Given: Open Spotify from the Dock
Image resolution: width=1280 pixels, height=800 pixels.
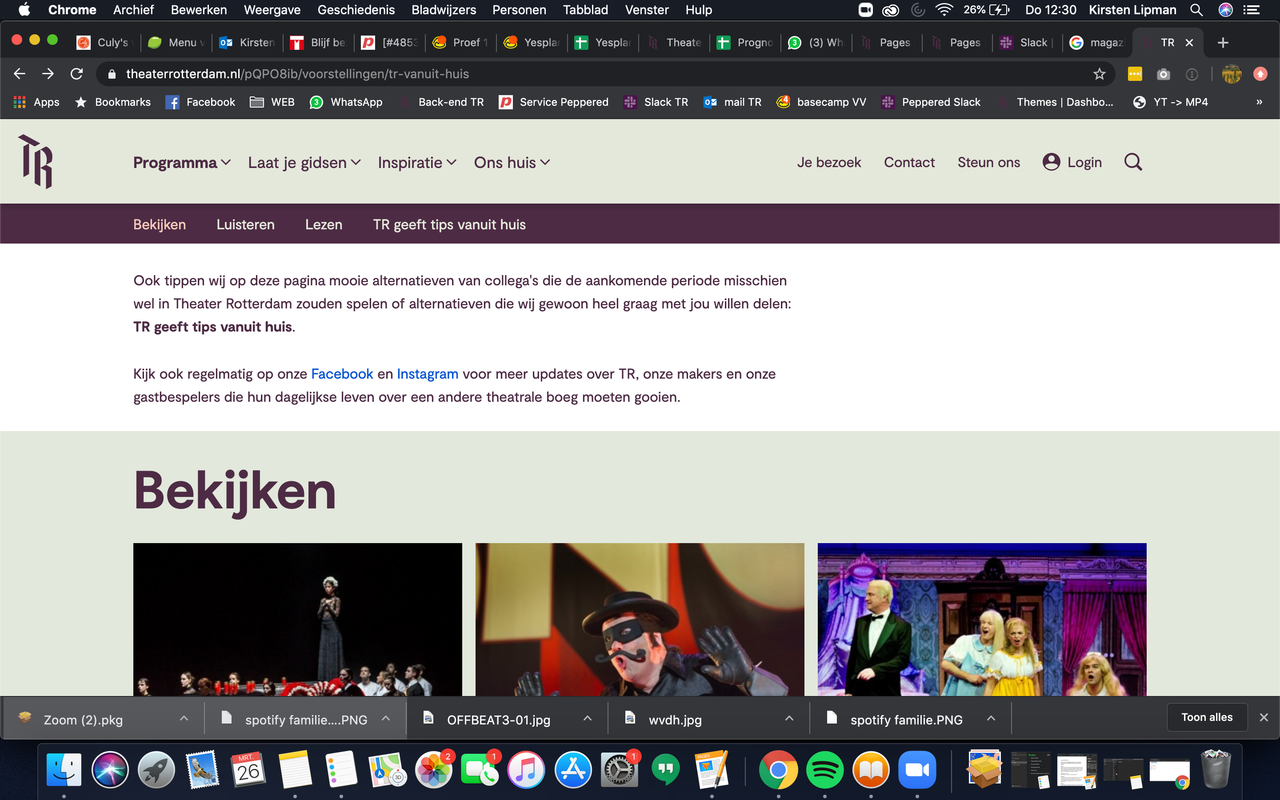Looking at the screenshot, I should pos(824,770).
